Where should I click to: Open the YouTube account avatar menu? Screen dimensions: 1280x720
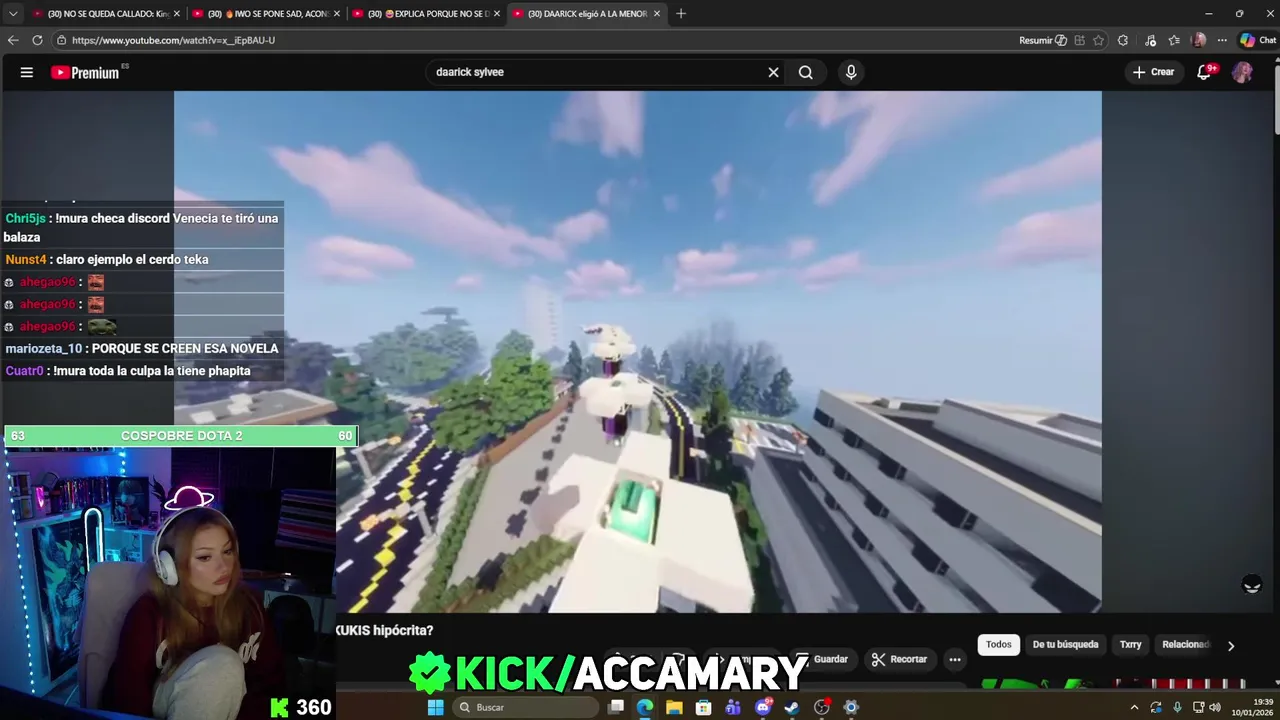pyautogui.click(x=1242, y=72)
